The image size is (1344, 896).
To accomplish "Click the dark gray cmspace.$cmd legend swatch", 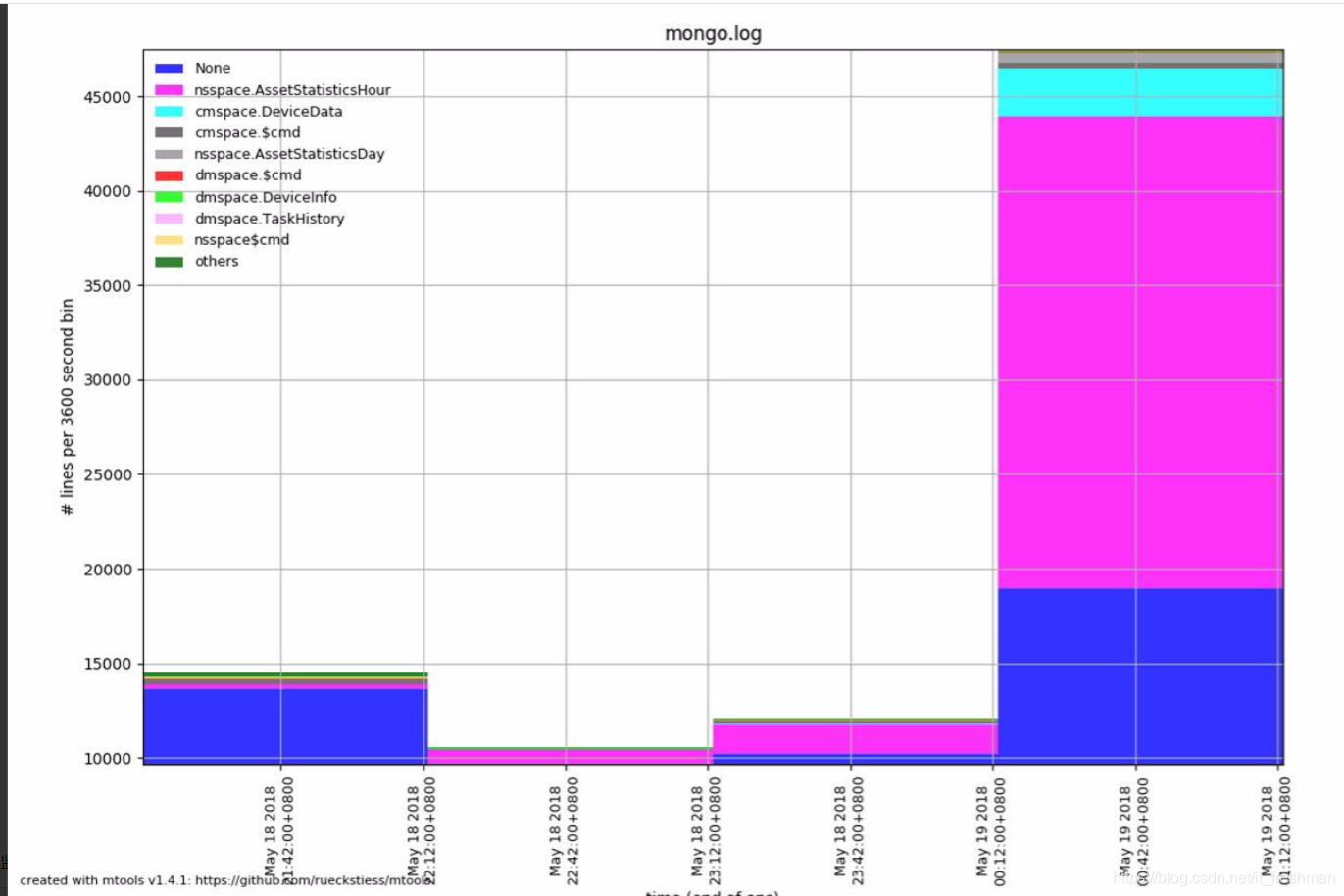I will coord(169,132).
